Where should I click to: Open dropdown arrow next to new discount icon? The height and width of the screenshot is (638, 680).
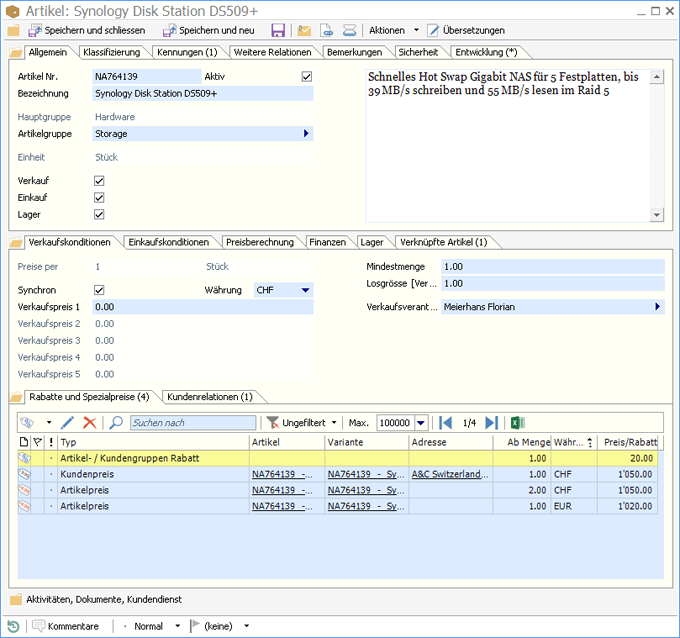click(49, 422)
